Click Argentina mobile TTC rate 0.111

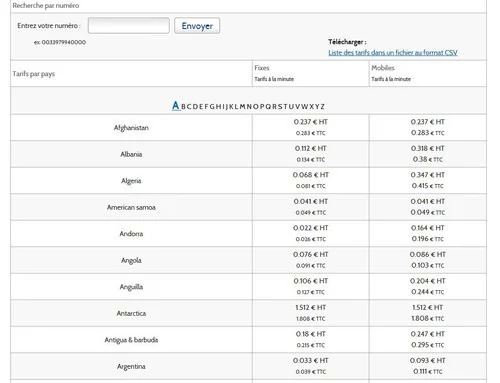pyautogui.click(x=428, y=371)
